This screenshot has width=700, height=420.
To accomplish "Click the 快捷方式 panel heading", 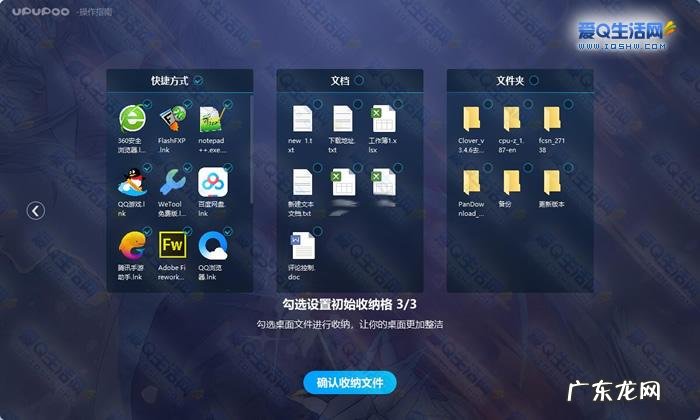I will [169, 81].
